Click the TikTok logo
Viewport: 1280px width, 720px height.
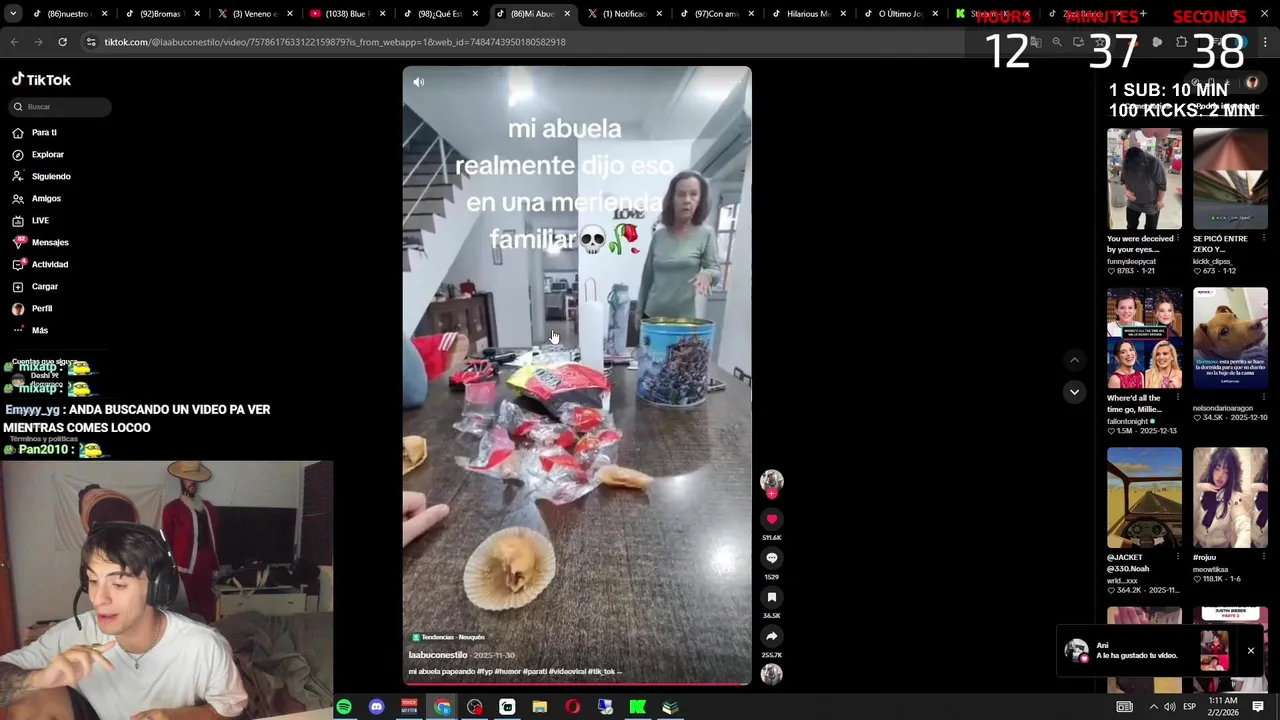41,79
